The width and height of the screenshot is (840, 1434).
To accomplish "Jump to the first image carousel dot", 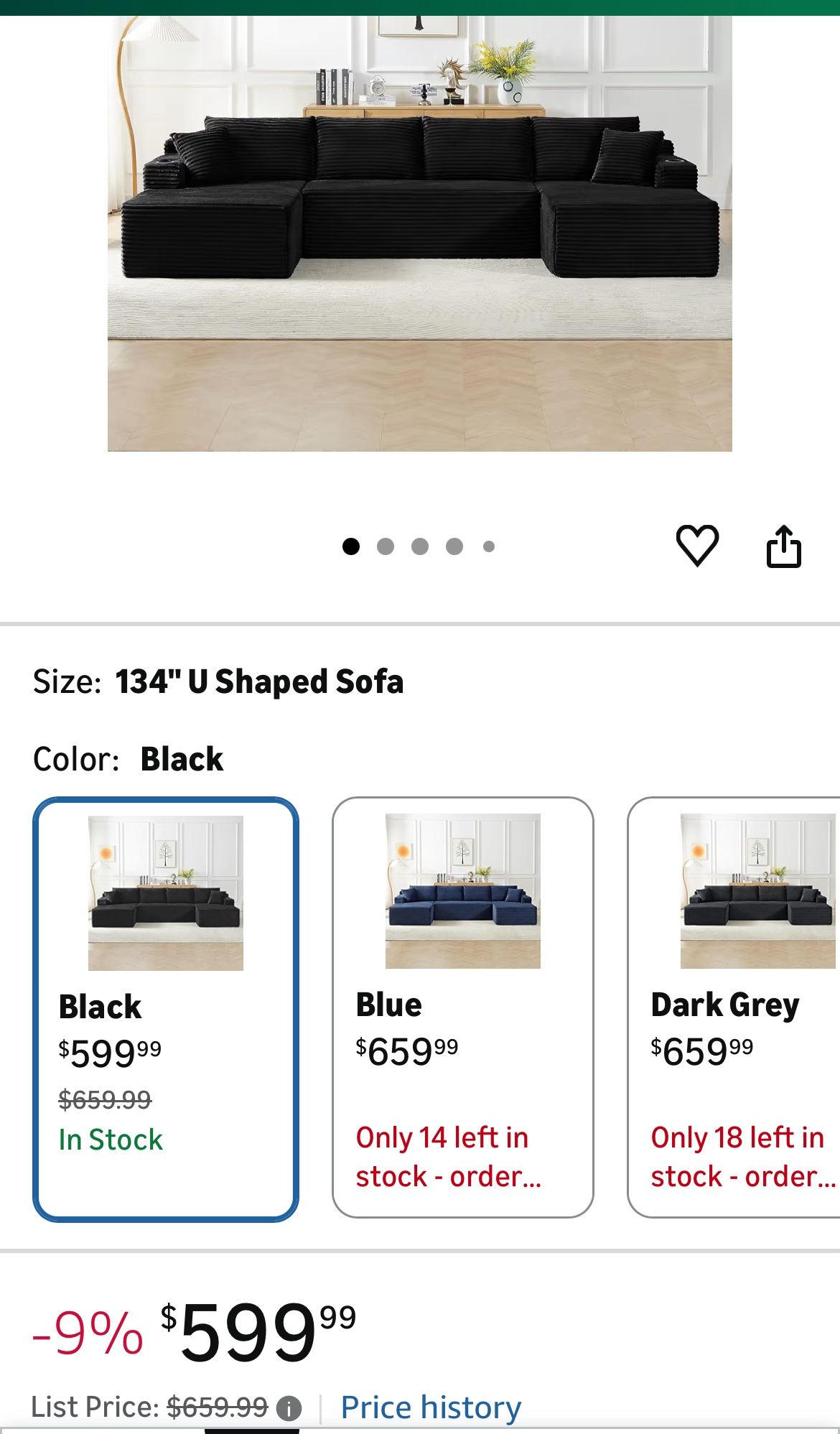I will pos(351,546).
